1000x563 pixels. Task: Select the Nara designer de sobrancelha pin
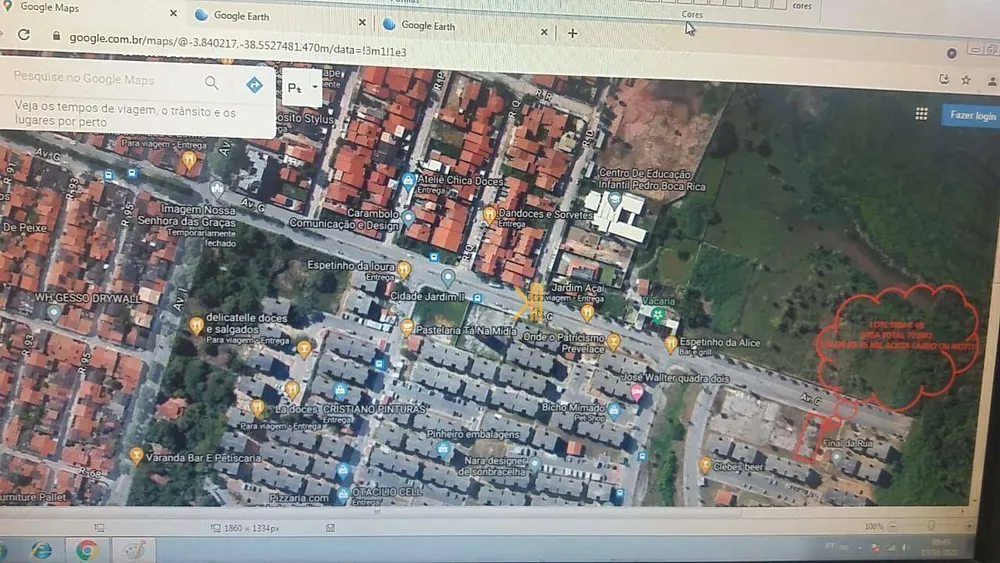[535, 464]
